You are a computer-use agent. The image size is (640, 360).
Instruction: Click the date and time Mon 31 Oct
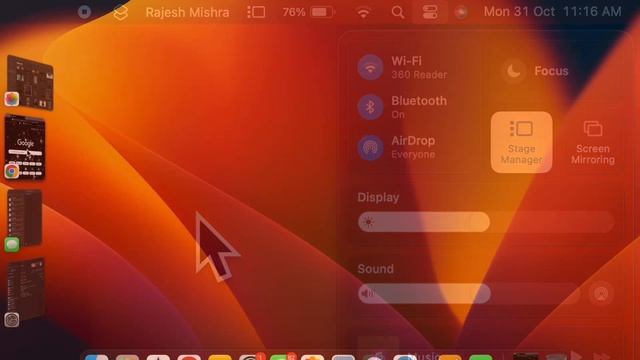click(553, 12)
